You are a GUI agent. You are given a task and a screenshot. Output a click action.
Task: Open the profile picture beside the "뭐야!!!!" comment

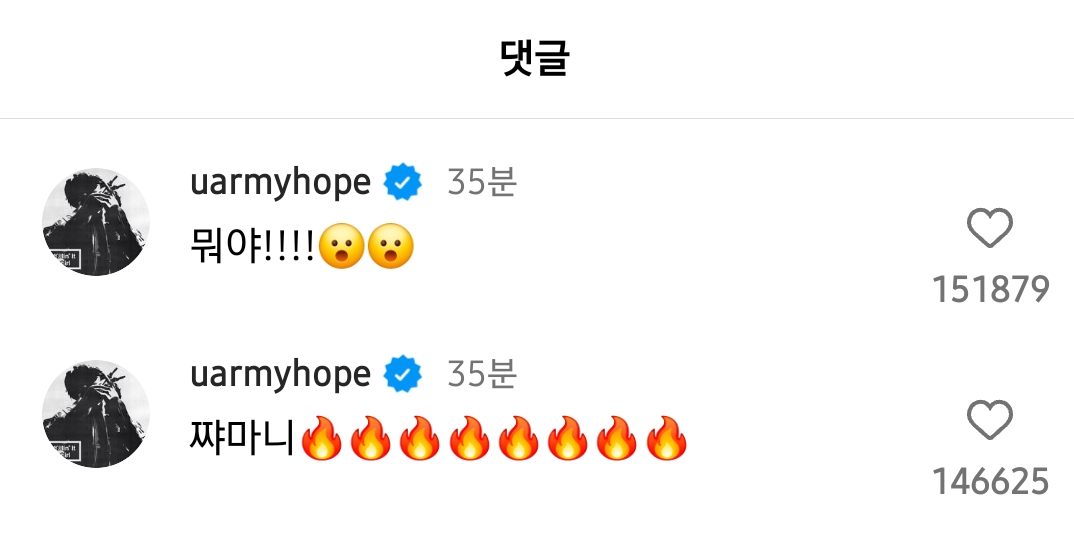(96, 222)
